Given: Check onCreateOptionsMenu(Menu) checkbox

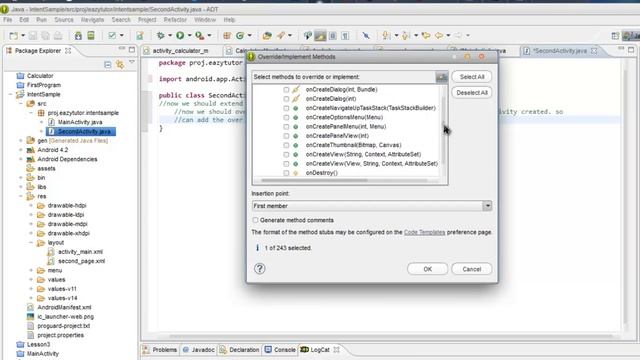Looking at the screenshot, I should tap(286, 118).
